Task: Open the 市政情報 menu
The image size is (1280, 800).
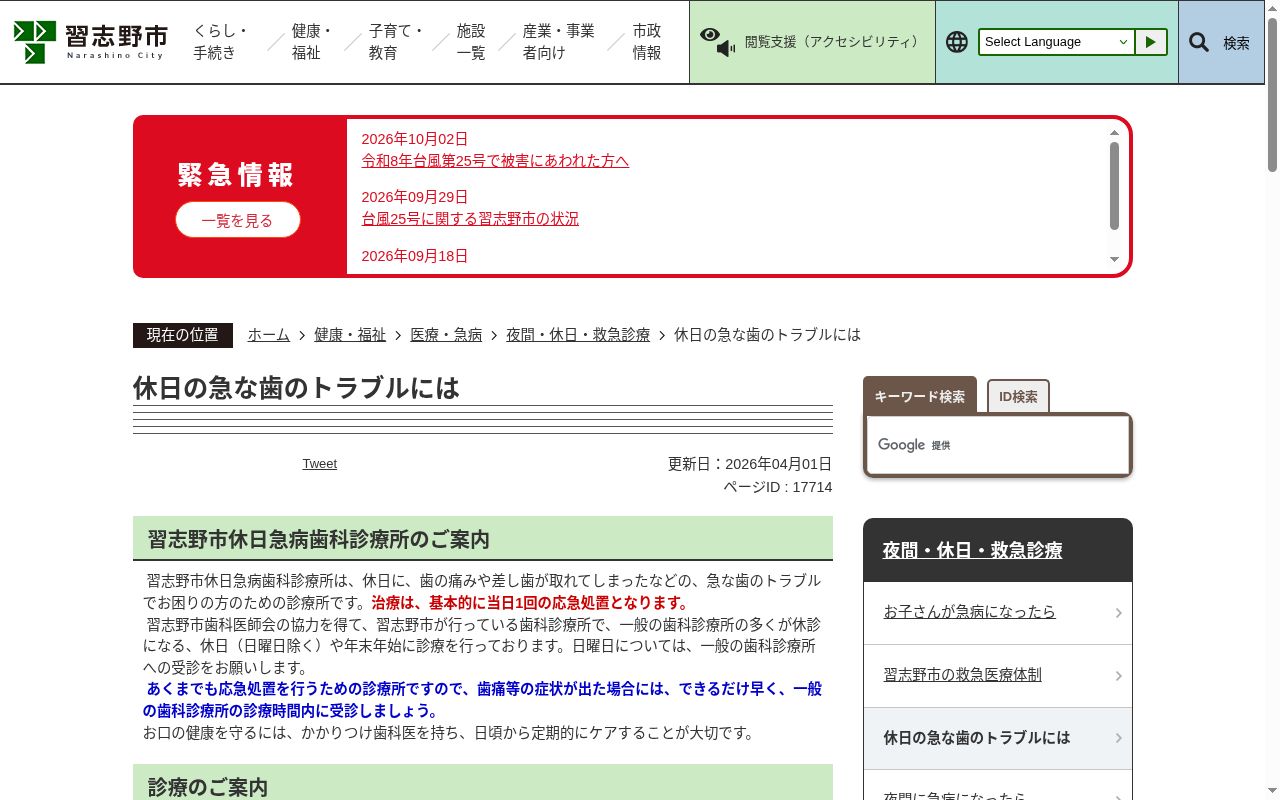Action: 647,42
